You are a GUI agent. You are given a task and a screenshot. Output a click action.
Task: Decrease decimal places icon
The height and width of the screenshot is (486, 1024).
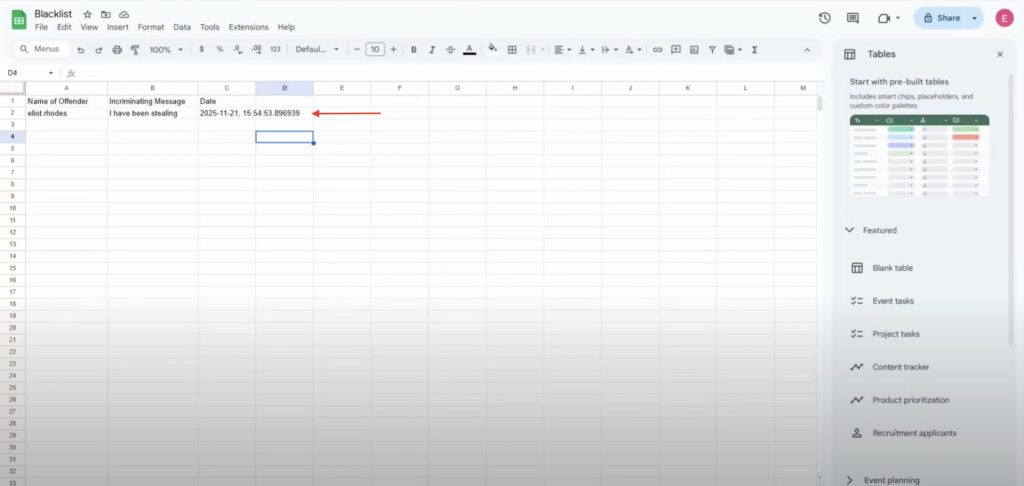[x=238, y=49]
